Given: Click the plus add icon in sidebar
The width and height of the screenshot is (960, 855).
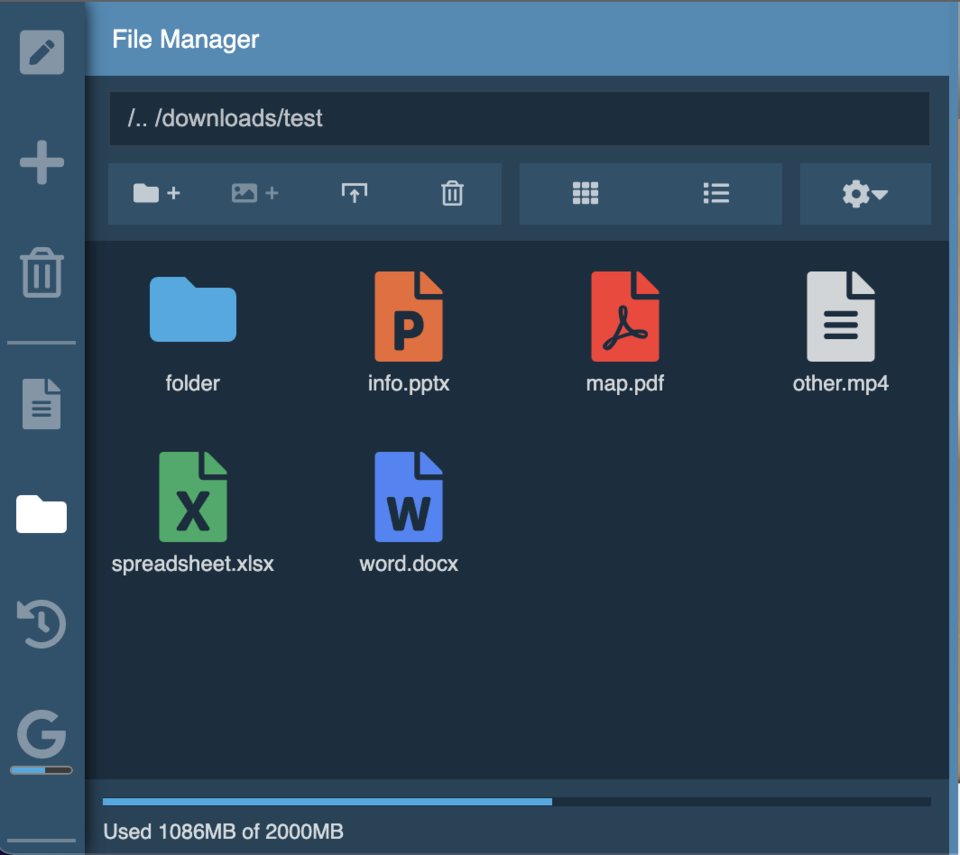Looking at the screenshot, I should pyautogui.click(x=42, y=162).
